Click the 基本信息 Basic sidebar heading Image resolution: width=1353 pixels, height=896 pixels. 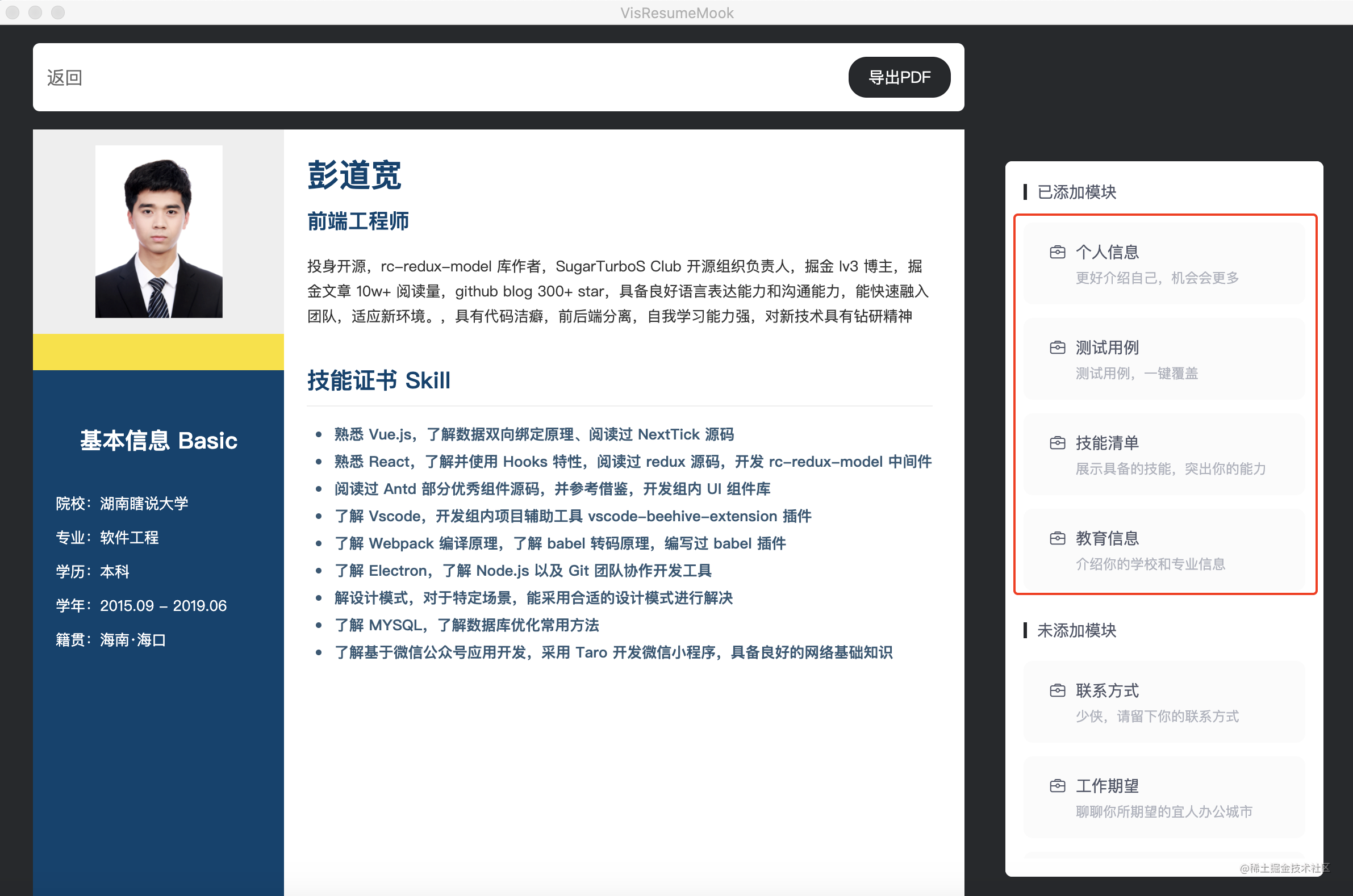158,441
